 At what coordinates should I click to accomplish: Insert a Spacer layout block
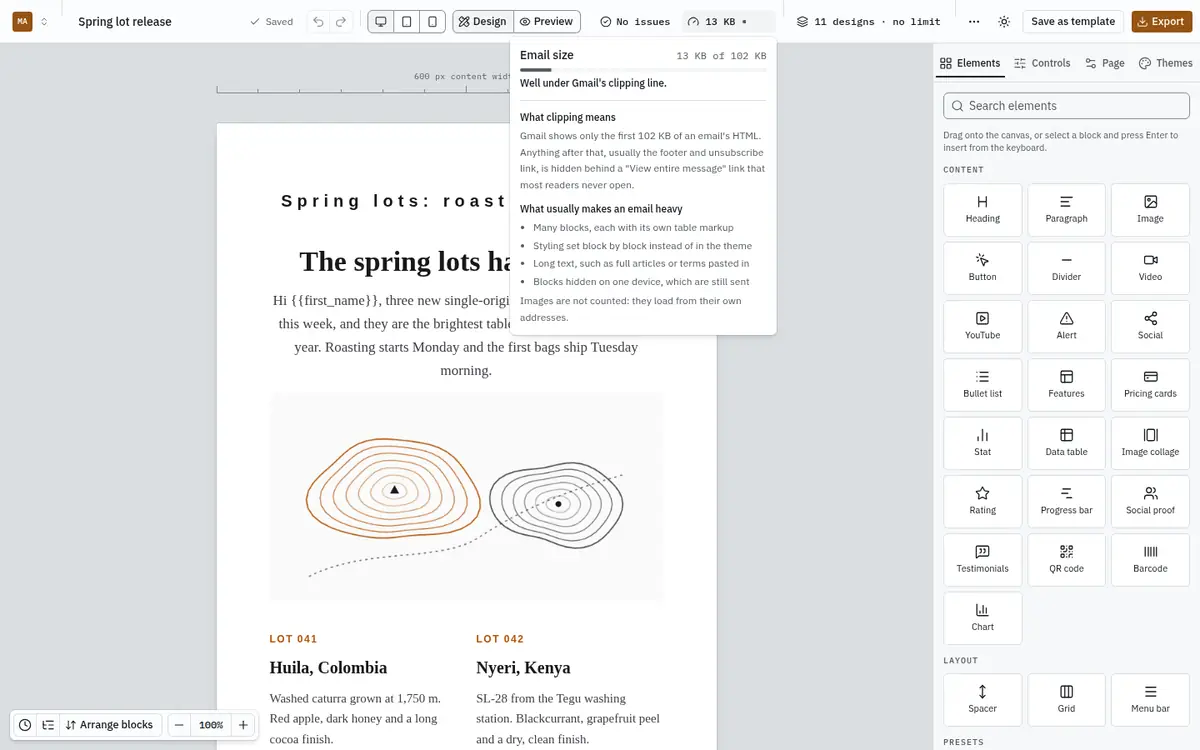coord(983,700)
